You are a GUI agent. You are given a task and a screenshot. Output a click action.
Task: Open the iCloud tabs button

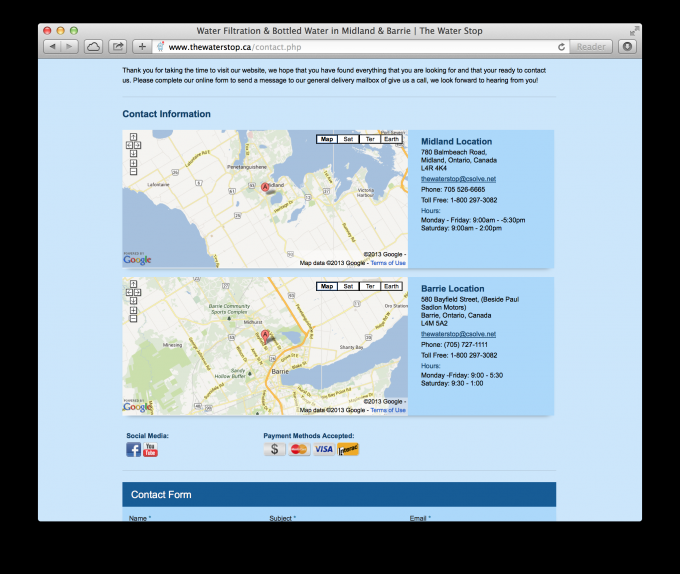[94, 46]
